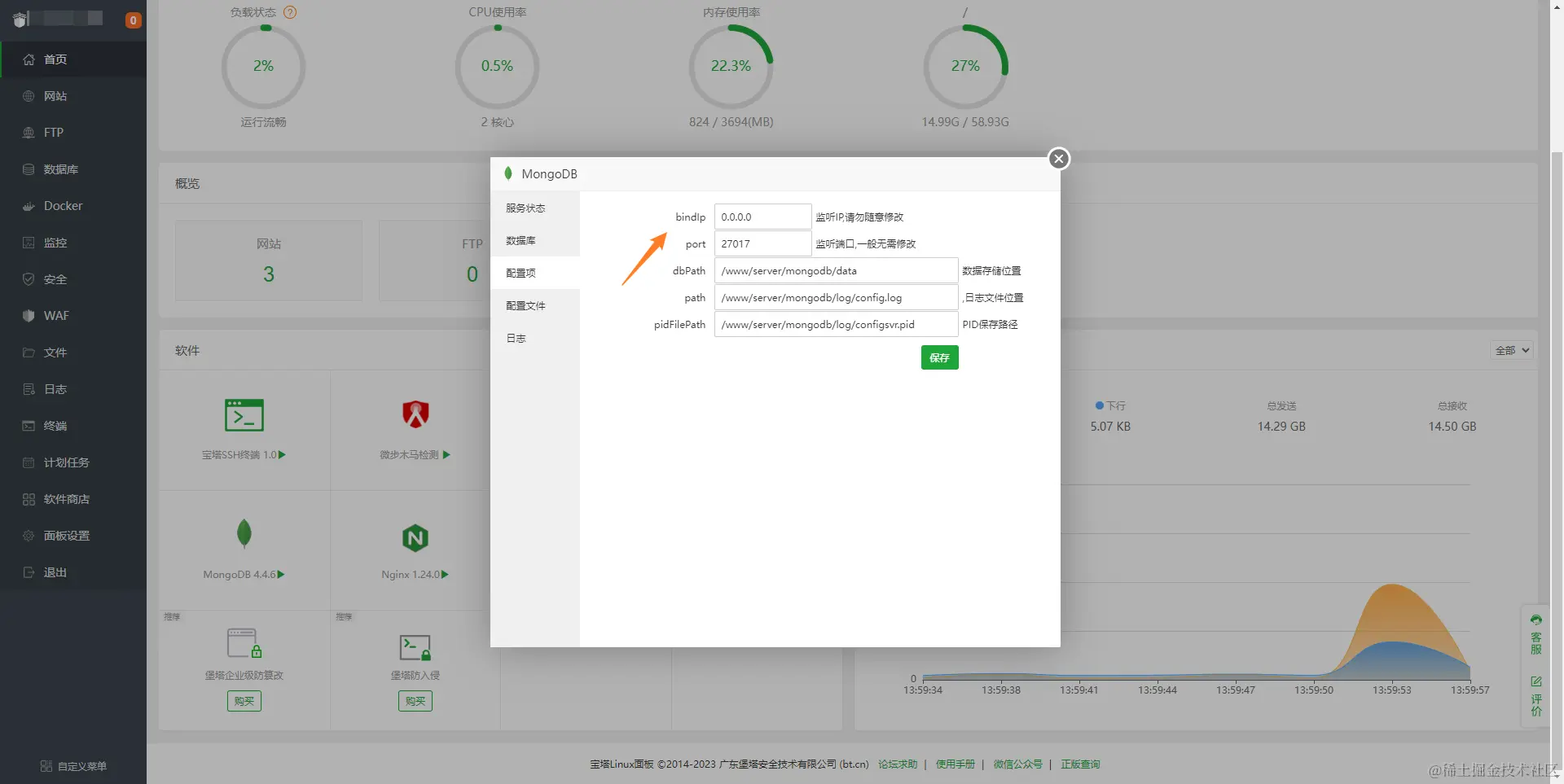This screenshot has width=1564, height=784.
Task: Open the 宝塔SSH终端 software icon
Action: point(244,415)
